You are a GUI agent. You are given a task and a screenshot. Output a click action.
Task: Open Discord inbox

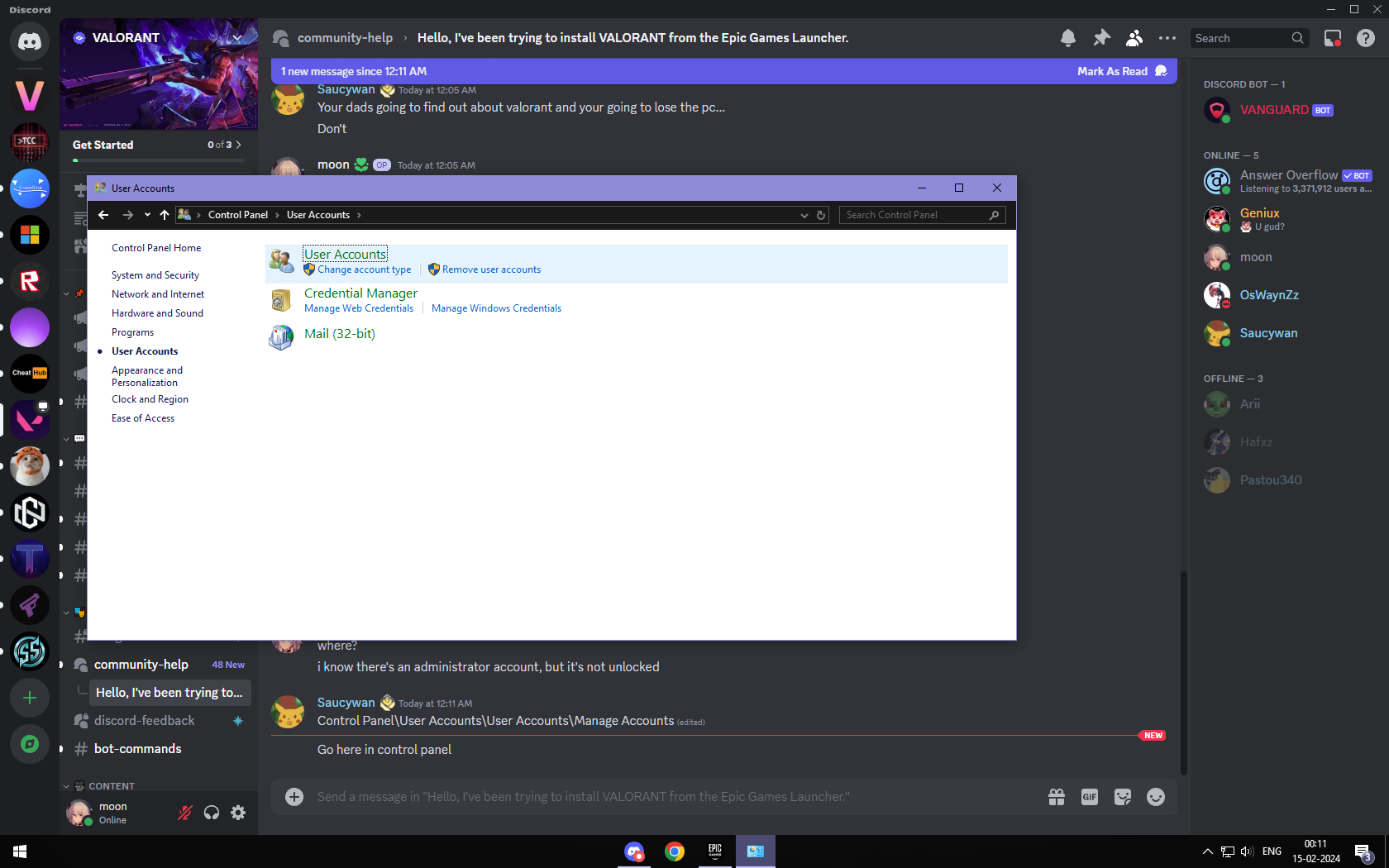pos(1333,38)
